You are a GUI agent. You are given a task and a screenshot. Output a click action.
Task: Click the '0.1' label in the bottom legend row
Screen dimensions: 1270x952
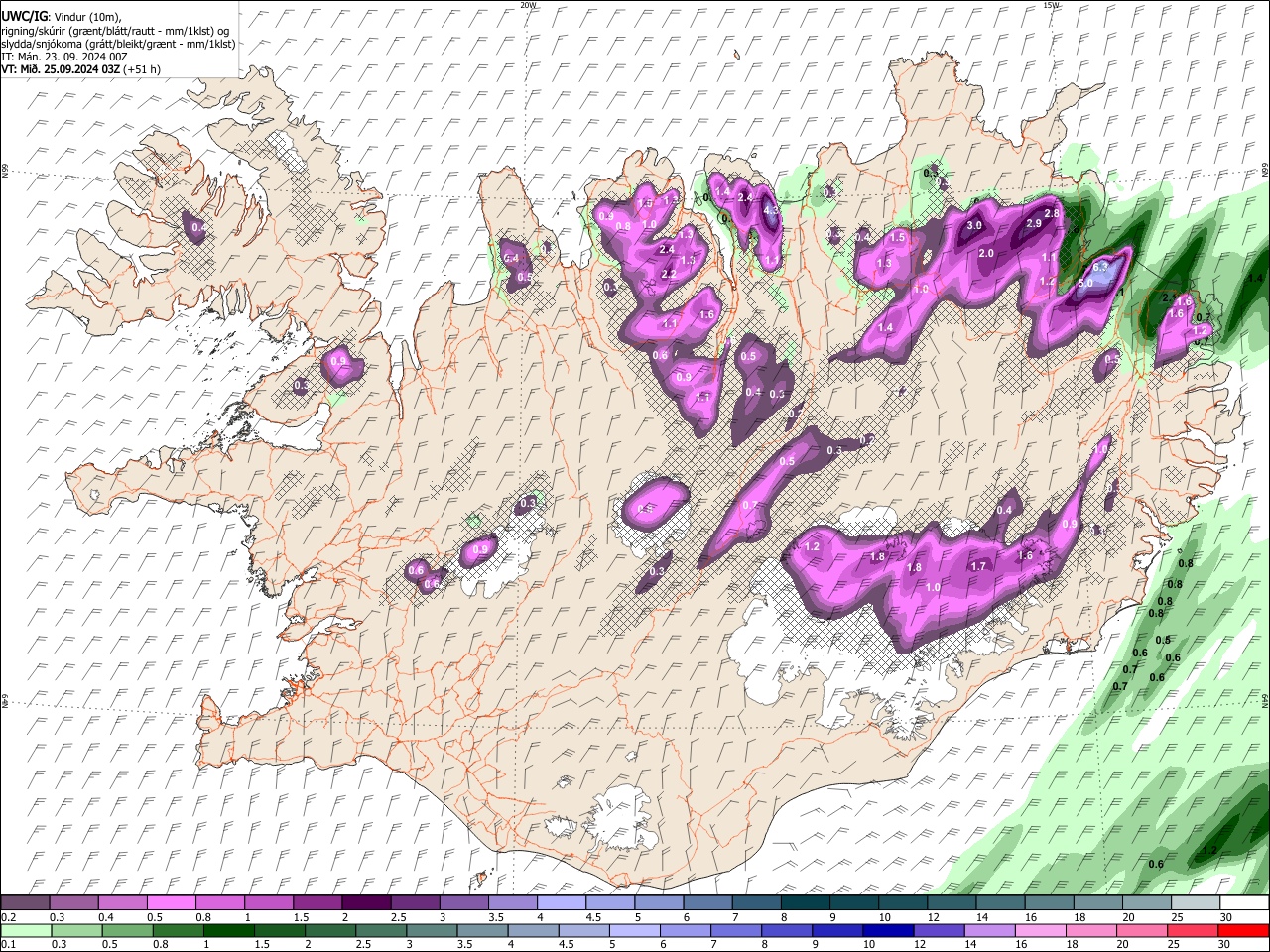tap(9, 944)
